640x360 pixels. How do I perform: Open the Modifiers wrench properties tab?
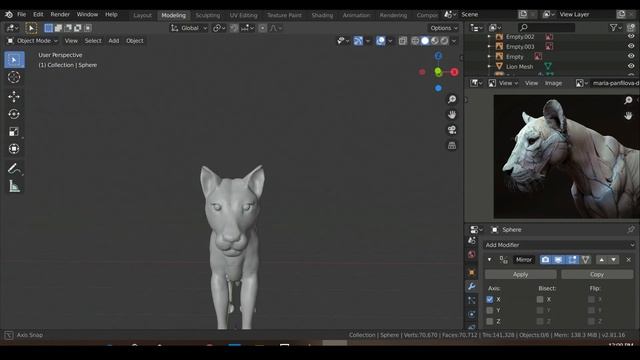[x=471, y=287]
